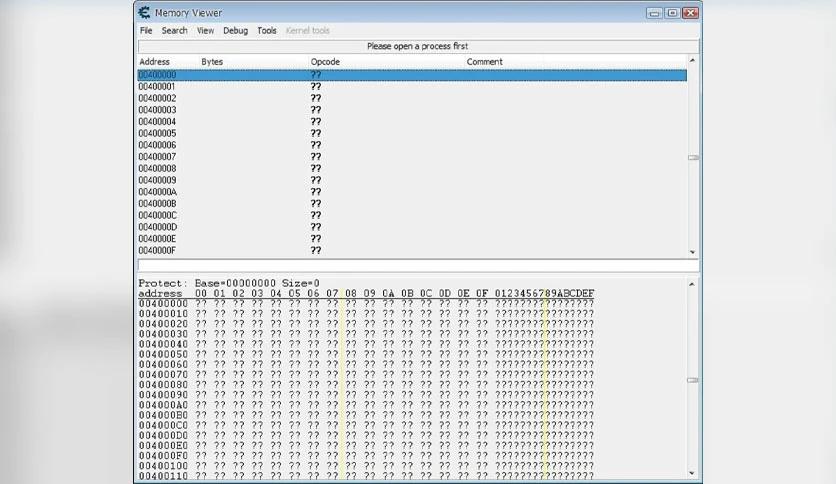Open the Tools menu
The width and height of the screenshot is (836, 484).
pyautogui.click(x=267, y=31)
